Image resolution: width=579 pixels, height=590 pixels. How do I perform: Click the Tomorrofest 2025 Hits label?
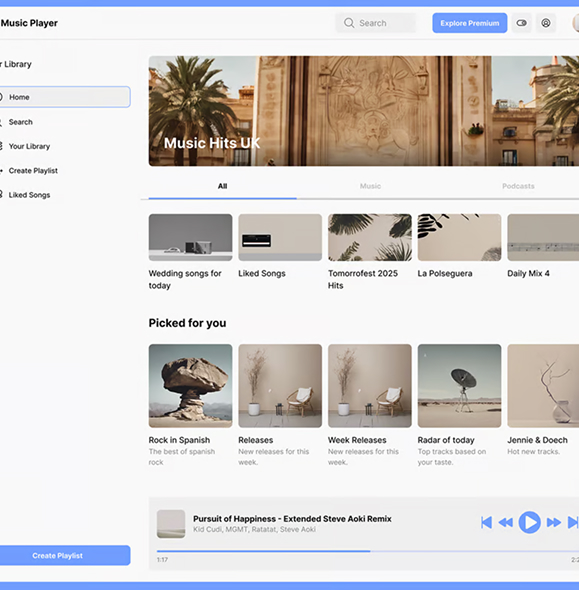point(363,279)
